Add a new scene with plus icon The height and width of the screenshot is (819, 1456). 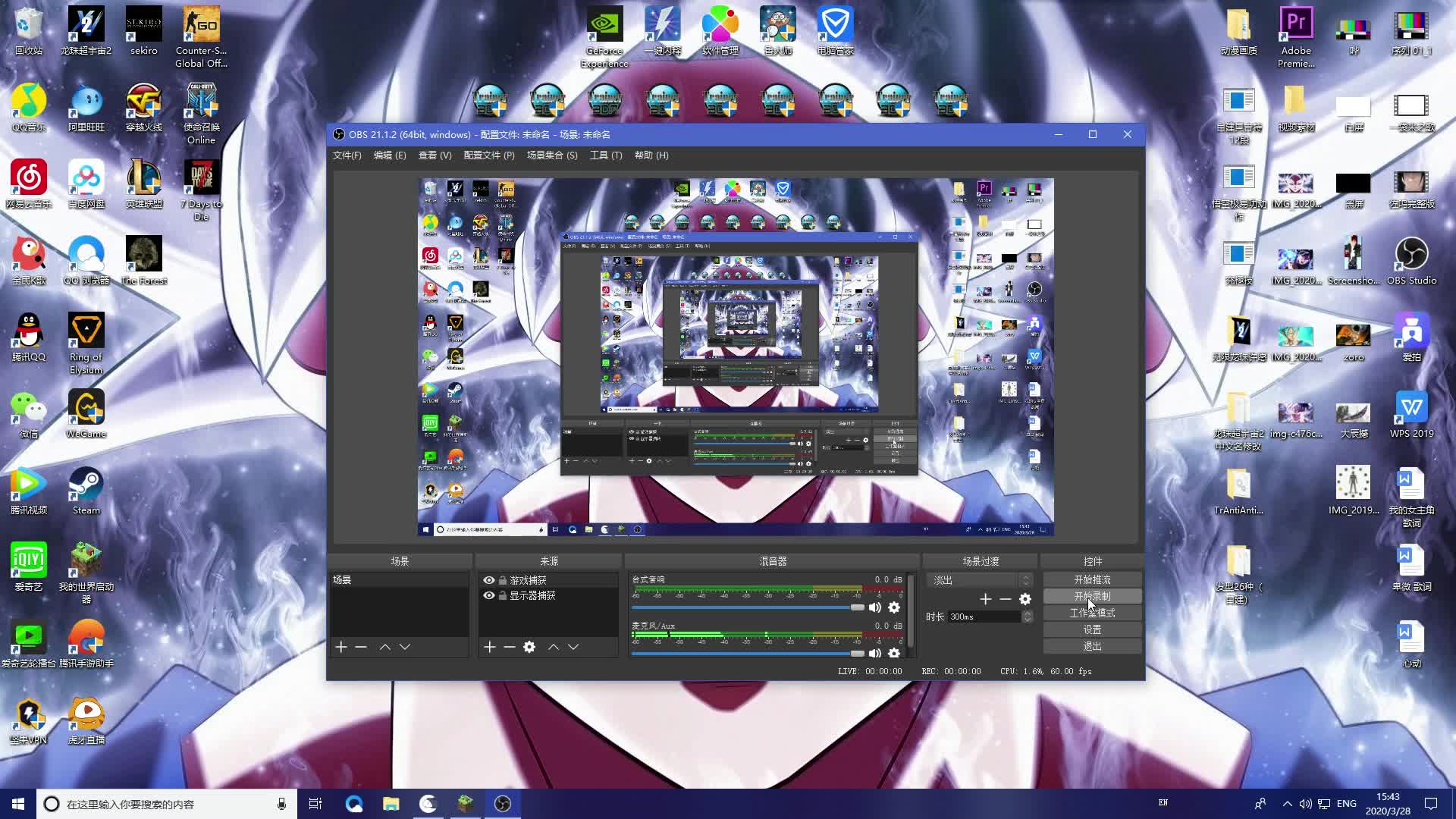341,647
